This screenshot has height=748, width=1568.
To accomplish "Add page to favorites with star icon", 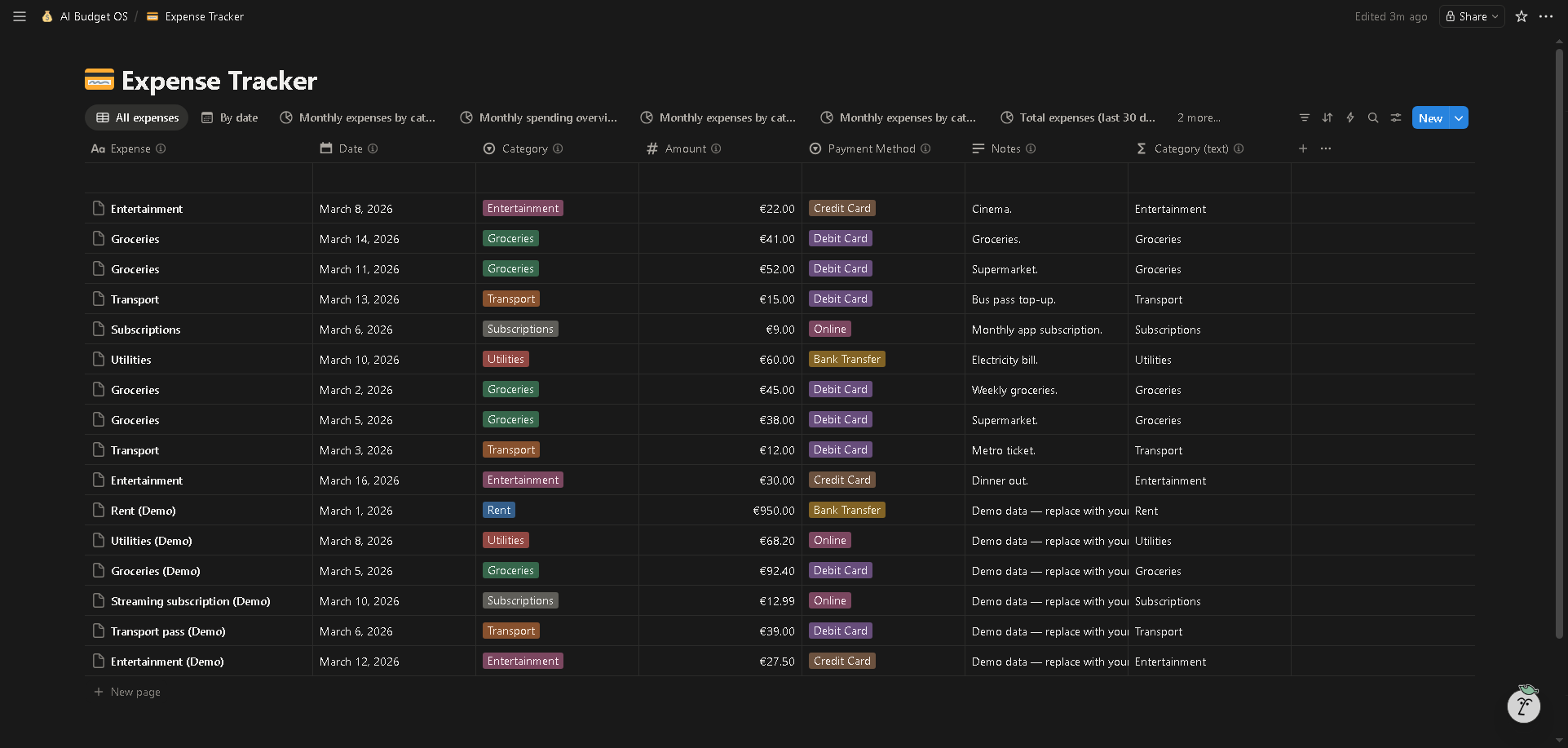I will click(1522, 16).
